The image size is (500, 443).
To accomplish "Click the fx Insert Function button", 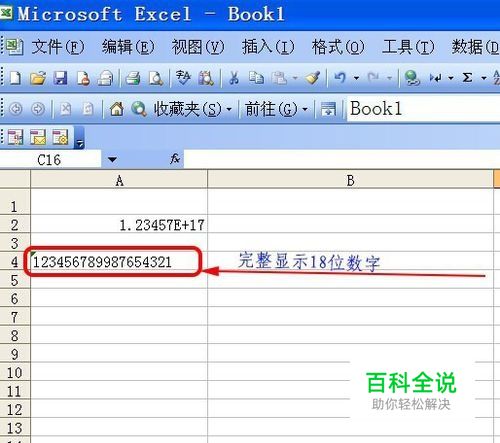I will point(175,159).
